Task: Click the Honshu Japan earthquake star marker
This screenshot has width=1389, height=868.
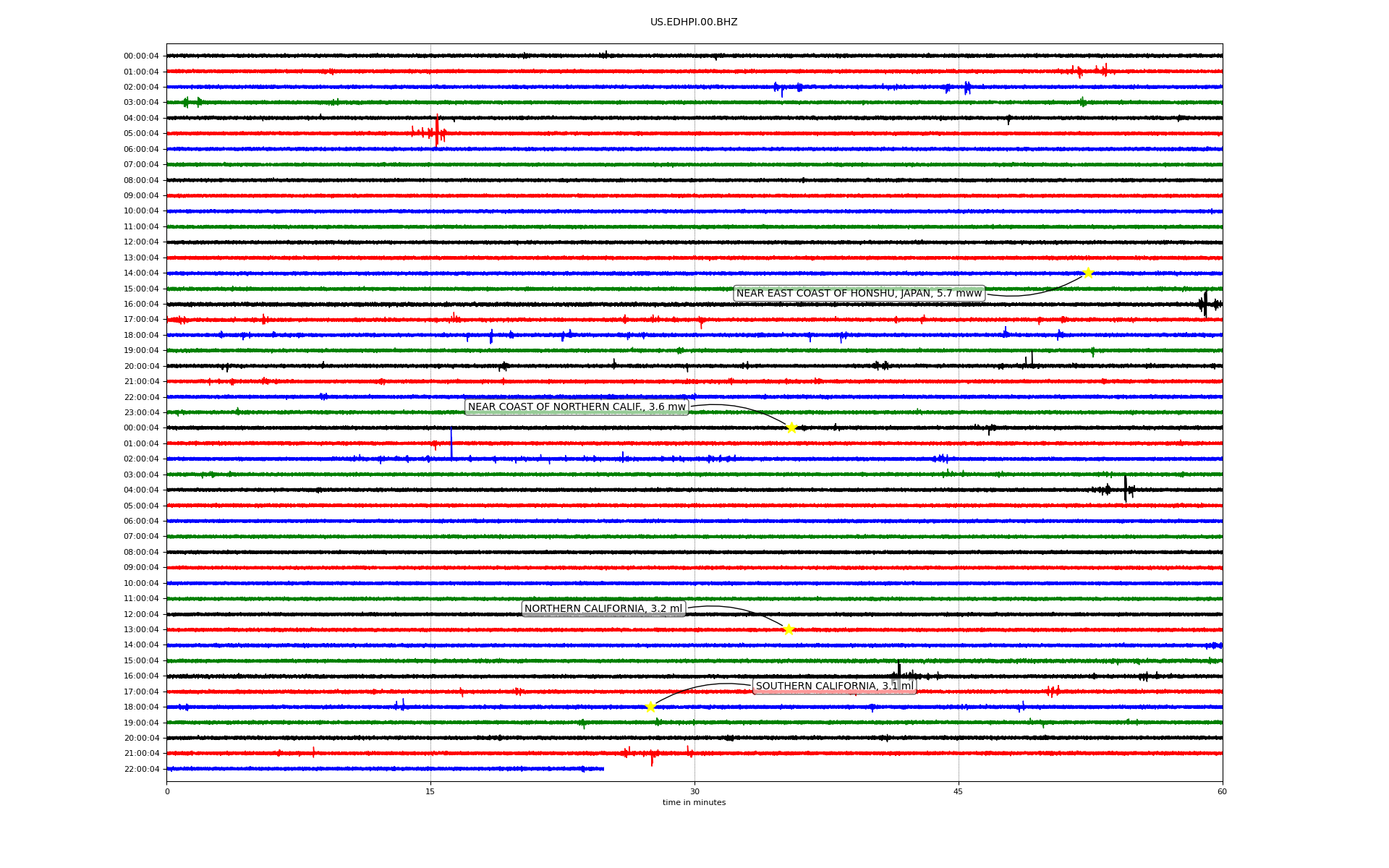Action: click(1087, 273)
